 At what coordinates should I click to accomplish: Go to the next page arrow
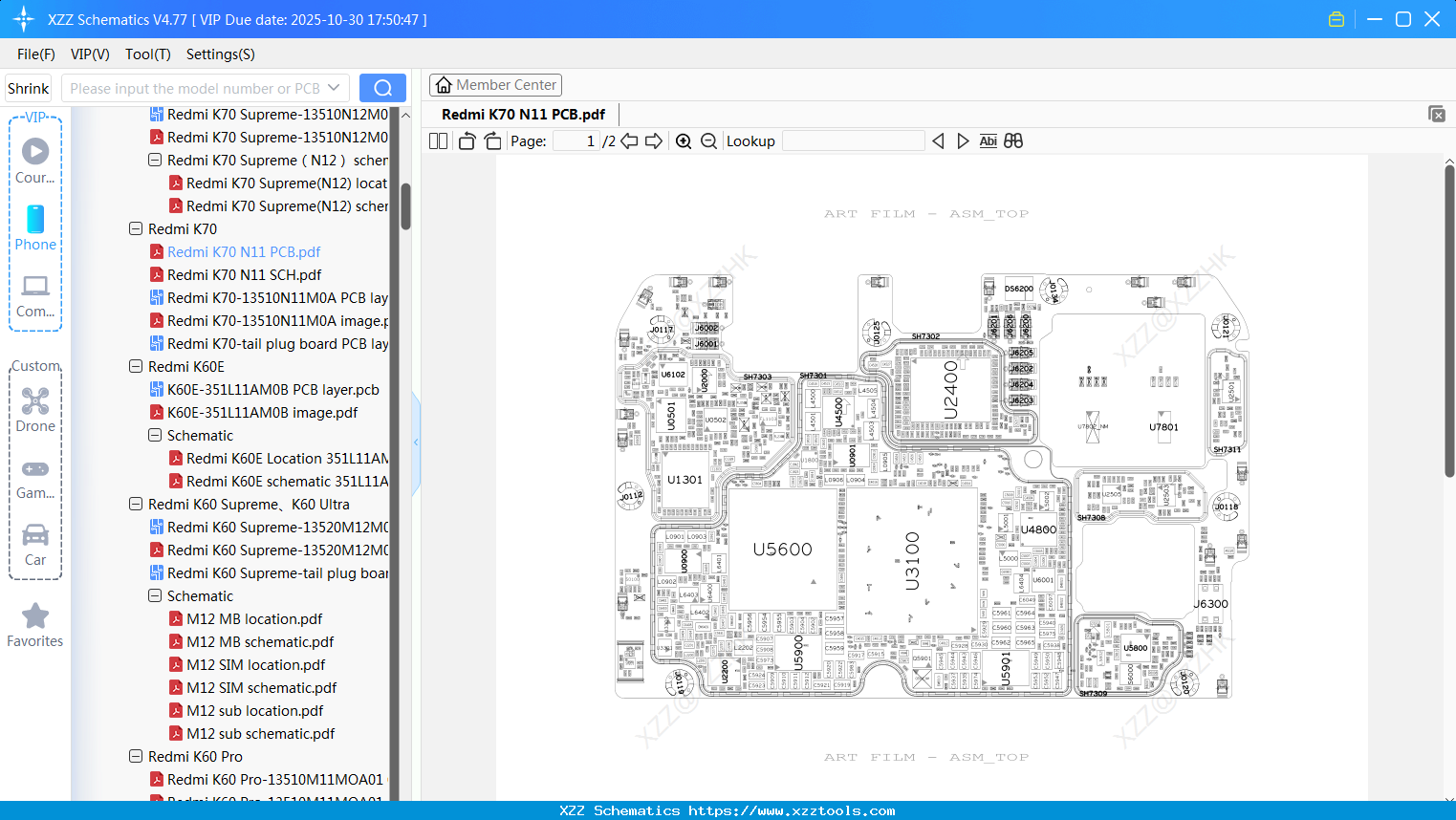point(654,141)
